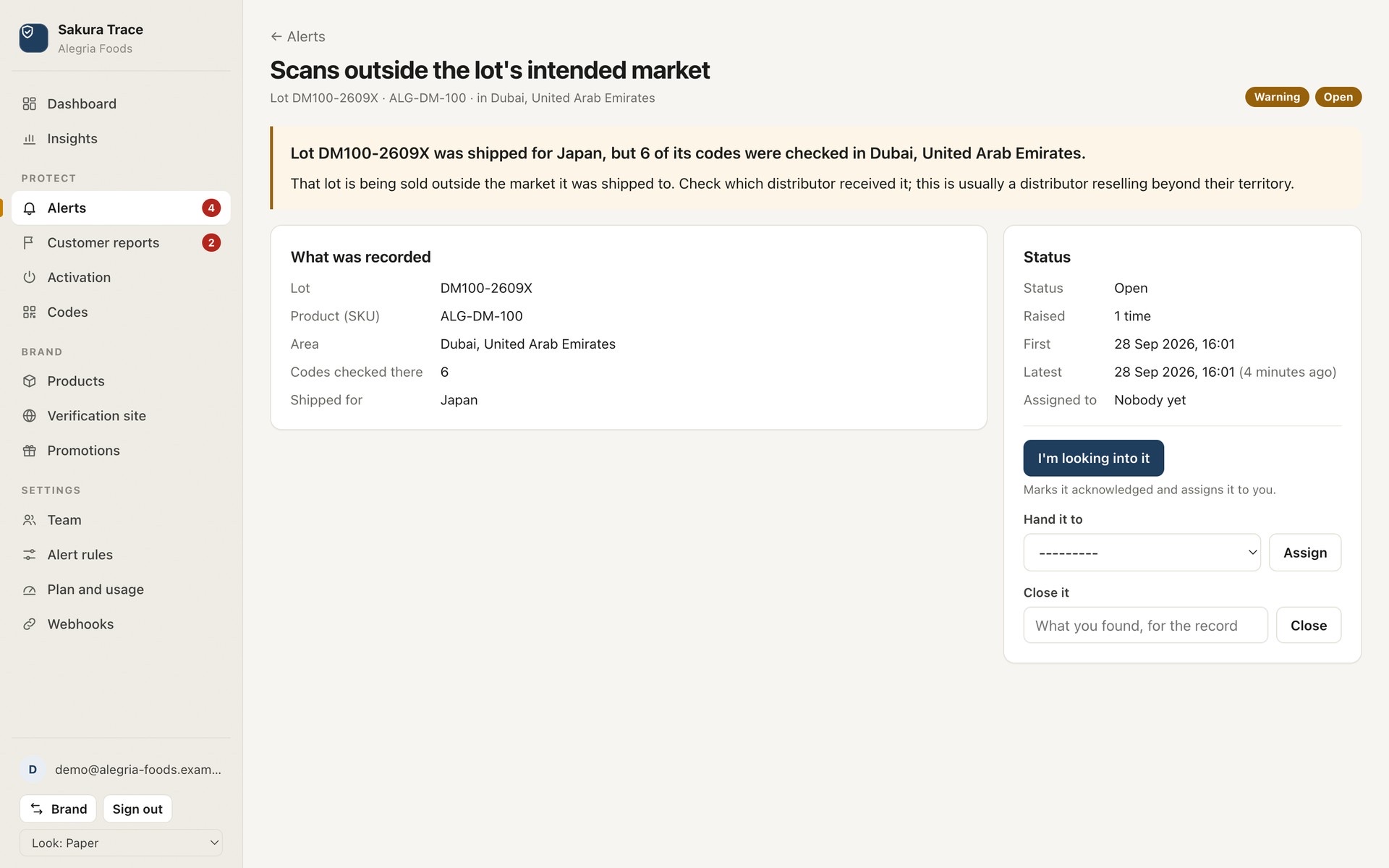Click the Sakura Trace shield logo
The image size is (1389, 868).
(x=33, y=38)
